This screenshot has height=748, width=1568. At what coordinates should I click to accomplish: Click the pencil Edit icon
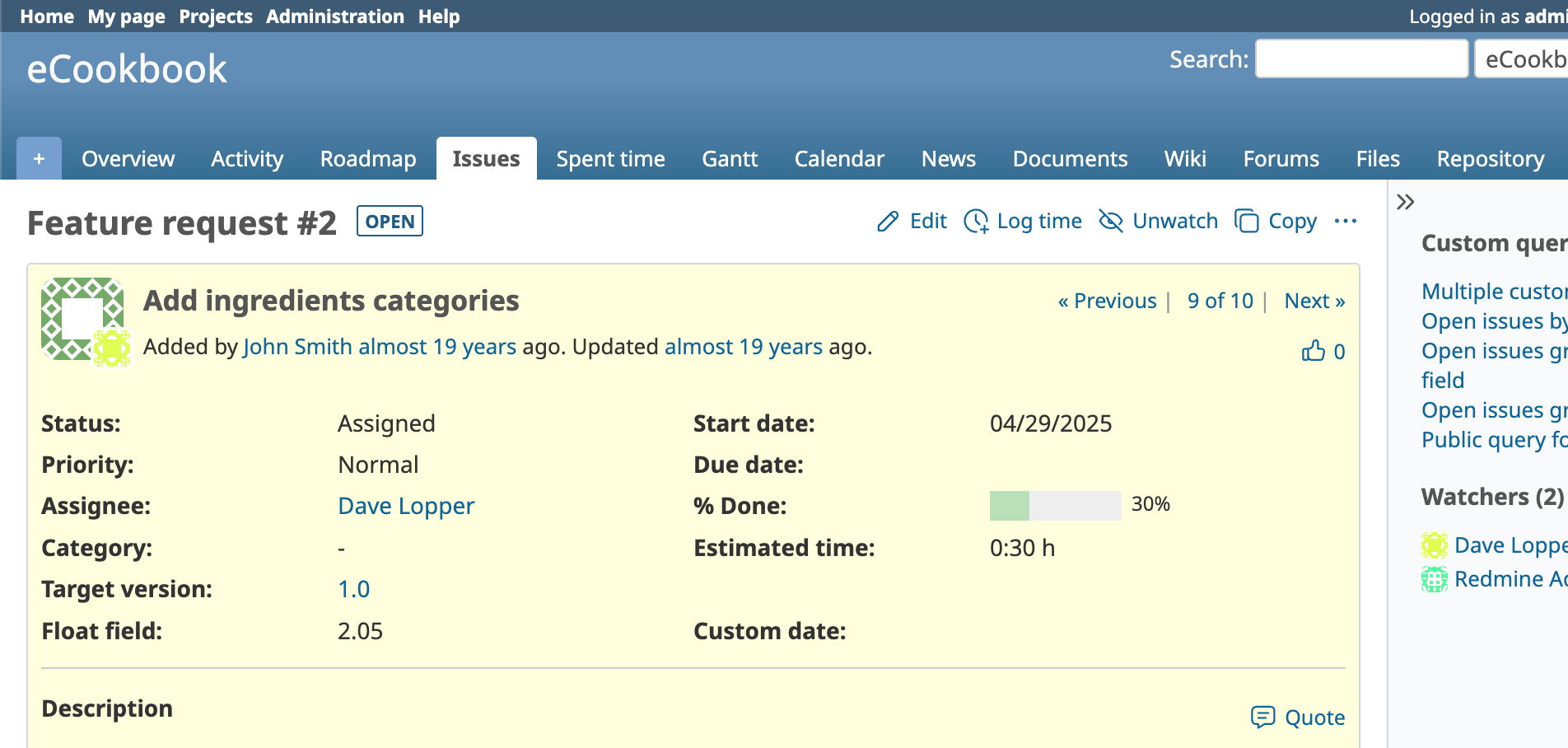[x=888, y=222]
